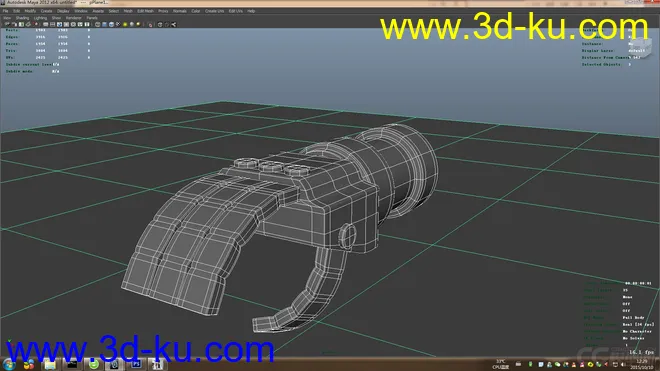Image resolution: width=660 pixels, height=371 pixels.
Task: Click the Normals menu
Action: coord(180,11)
